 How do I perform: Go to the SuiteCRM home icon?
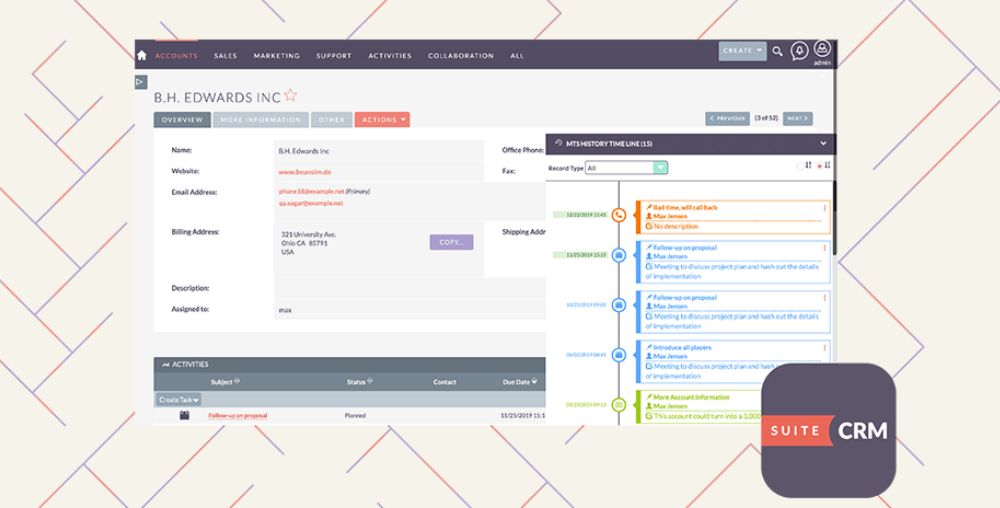142,55
